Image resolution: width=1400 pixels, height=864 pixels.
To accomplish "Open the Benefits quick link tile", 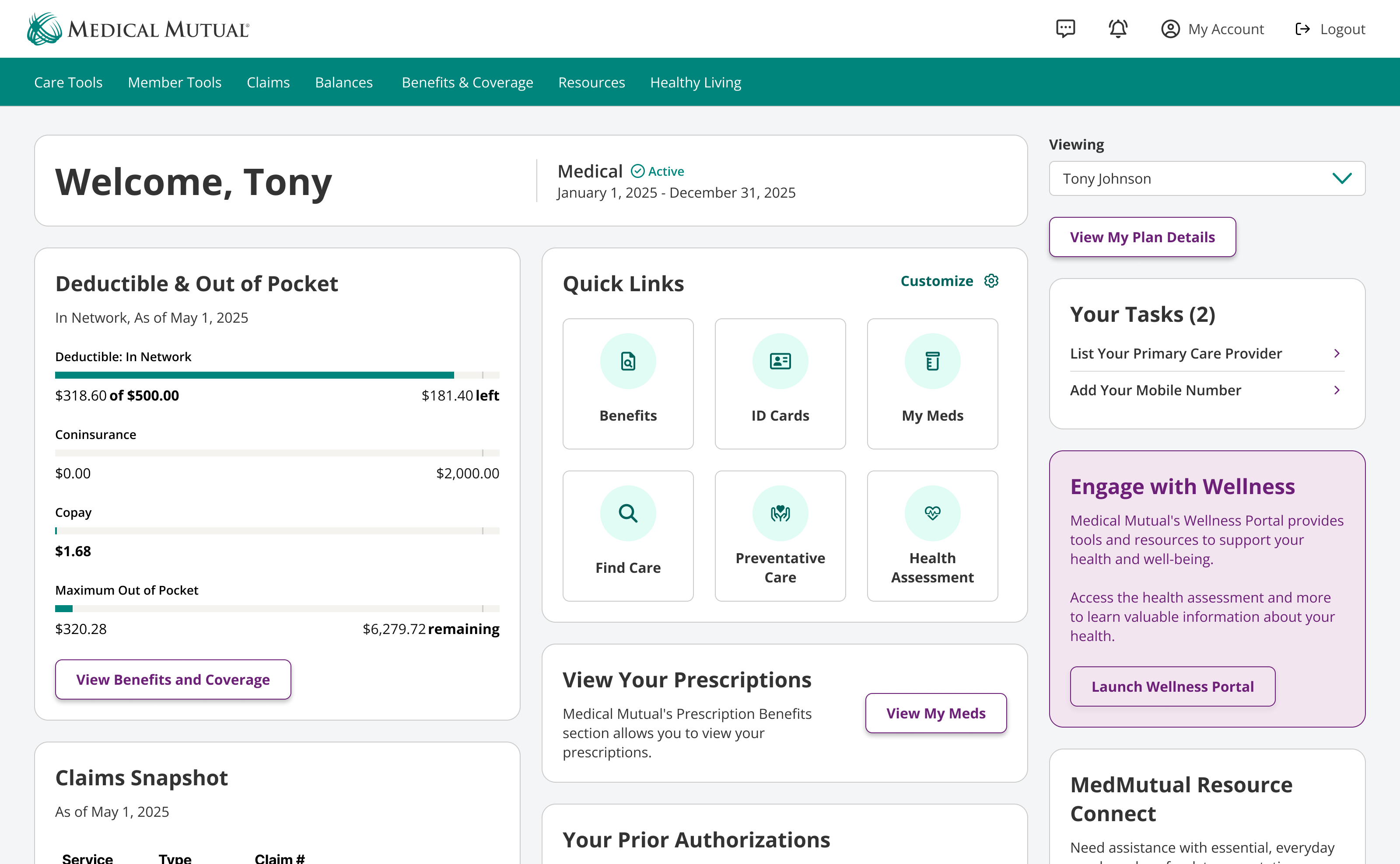I will 628,383.
